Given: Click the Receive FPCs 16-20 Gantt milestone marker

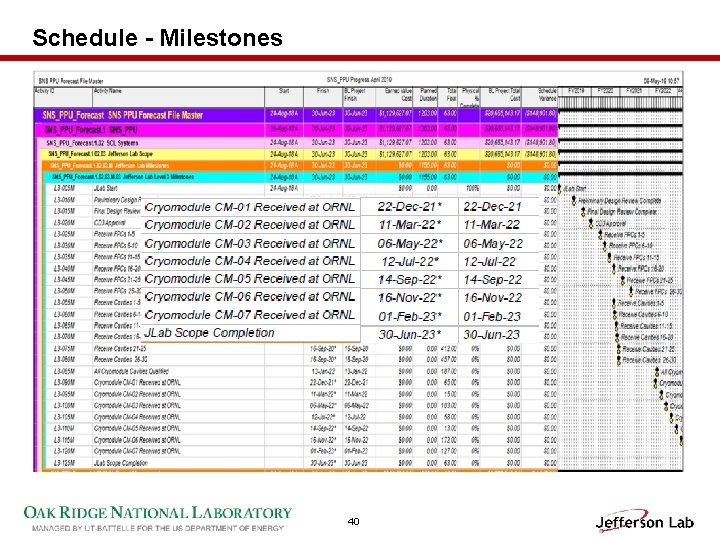Looking at the screenshot, I should [x=614, y=269].
